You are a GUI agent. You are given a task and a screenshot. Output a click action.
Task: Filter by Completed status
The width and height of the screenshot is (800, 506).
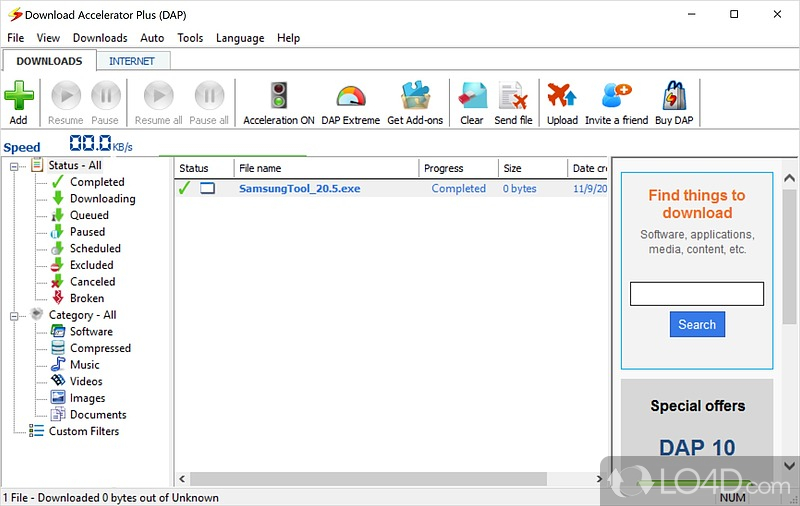coord(97,182)
